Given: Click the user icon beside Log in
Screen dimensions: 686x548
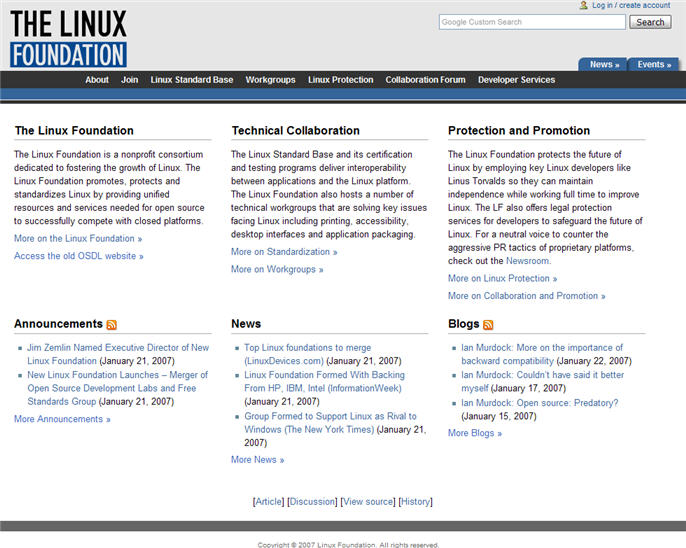Looking at the screenshot, I should pos(584,6).
